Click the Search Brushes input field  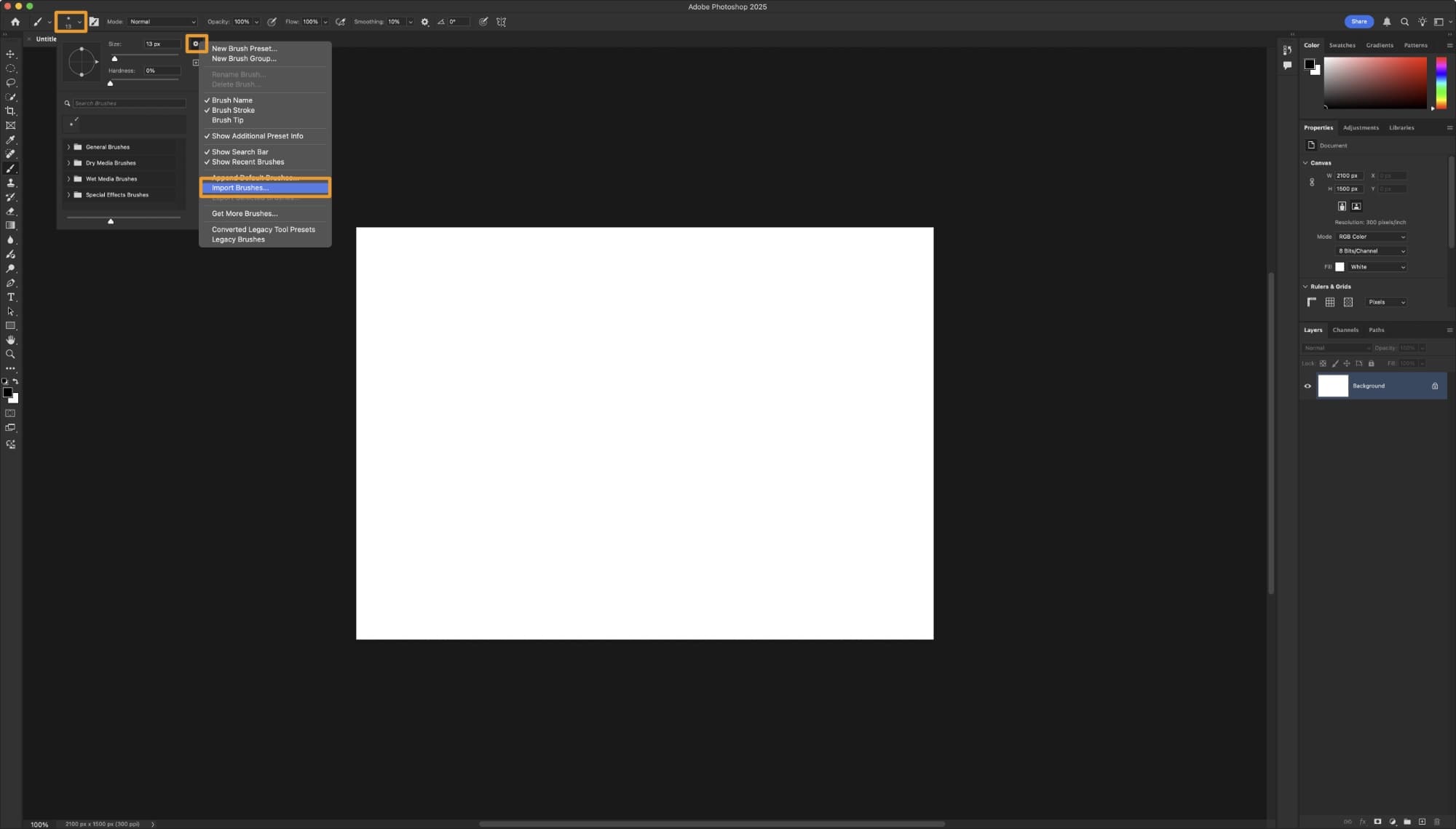[129, 103]
